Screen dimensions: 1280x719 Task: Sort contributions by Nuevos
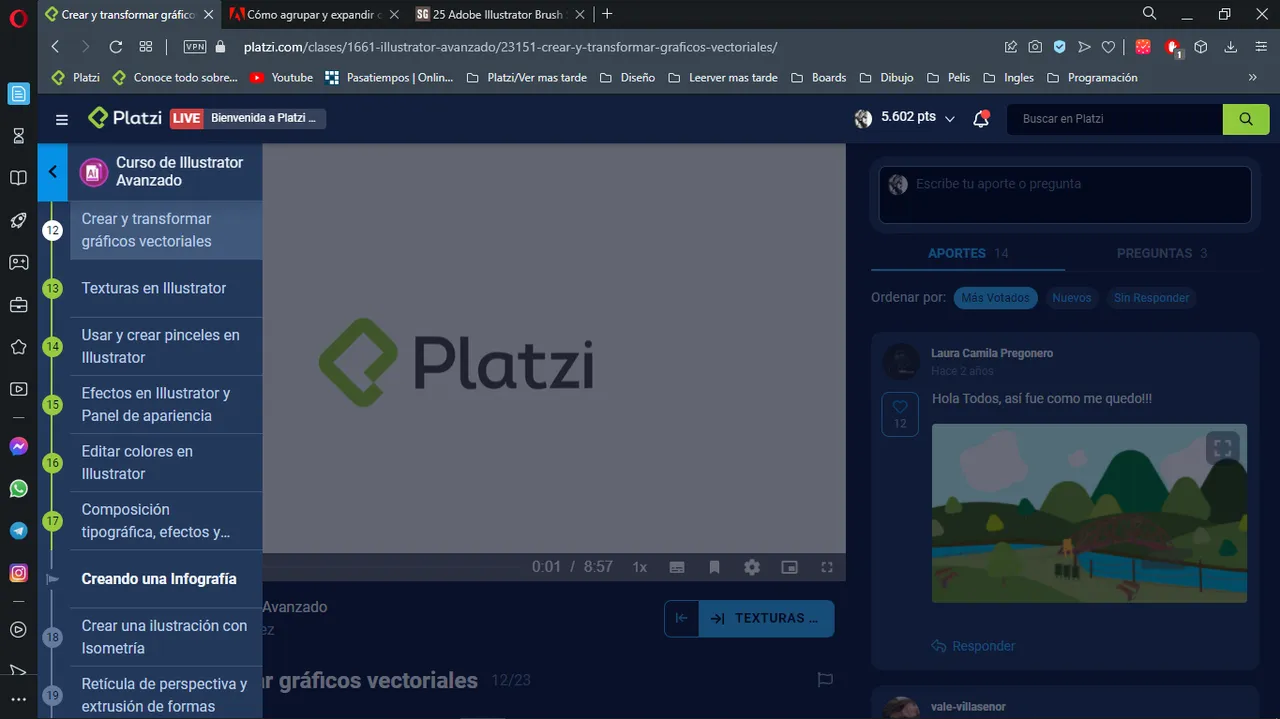(1072, 298)
